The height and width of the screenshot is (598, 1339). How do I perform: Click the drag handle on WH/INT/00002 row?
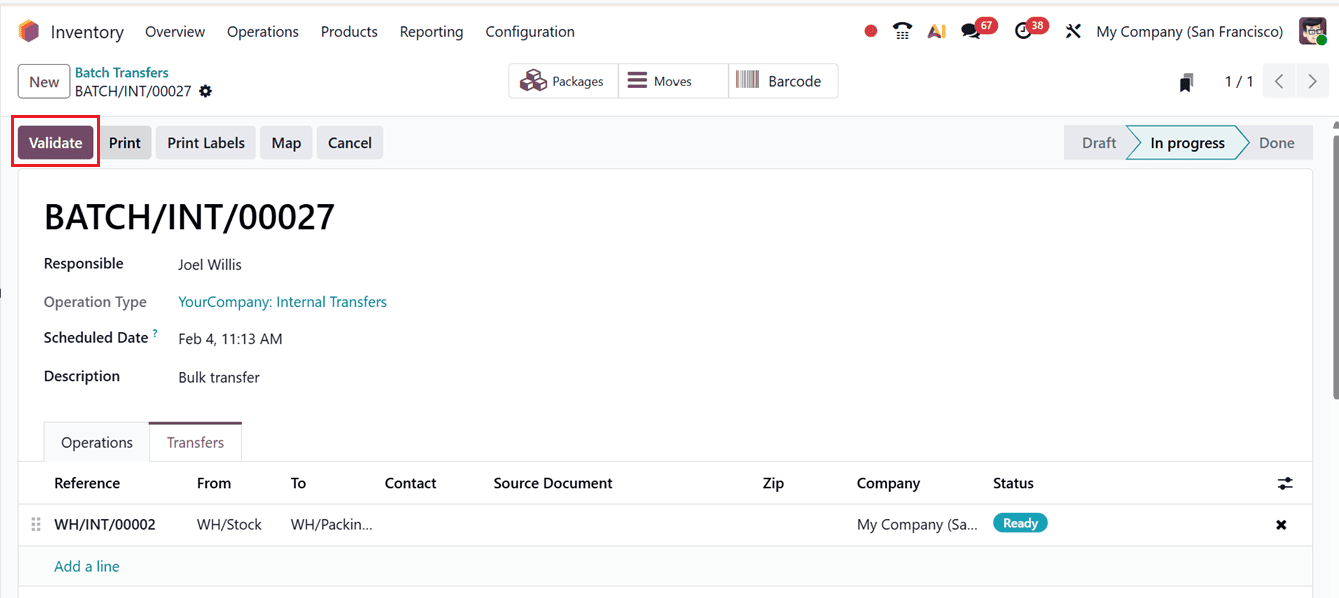coord(36,523)
